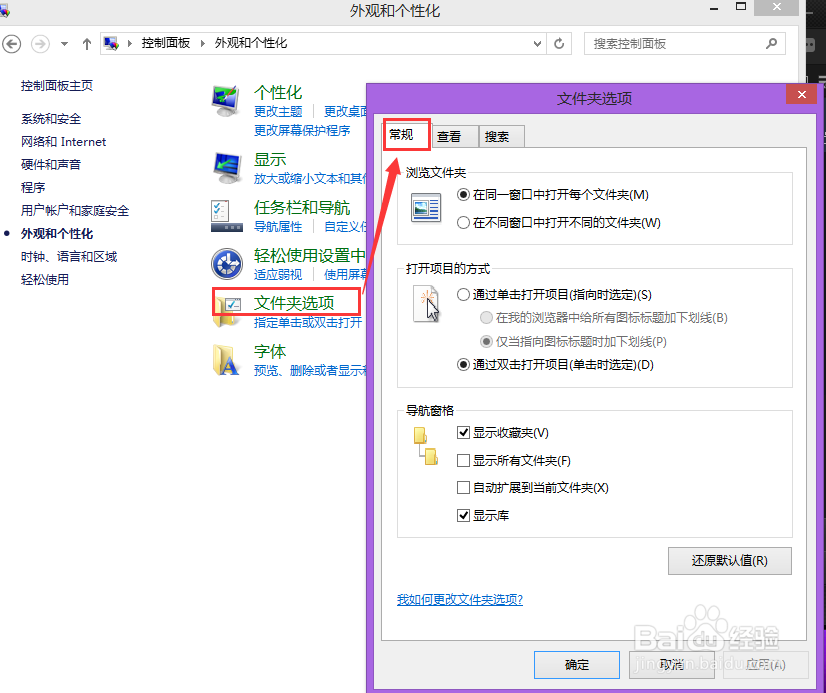Open the 我如何更改文件夹选项 link
Viewport: 826px width, 693px height.
[459, 599]
